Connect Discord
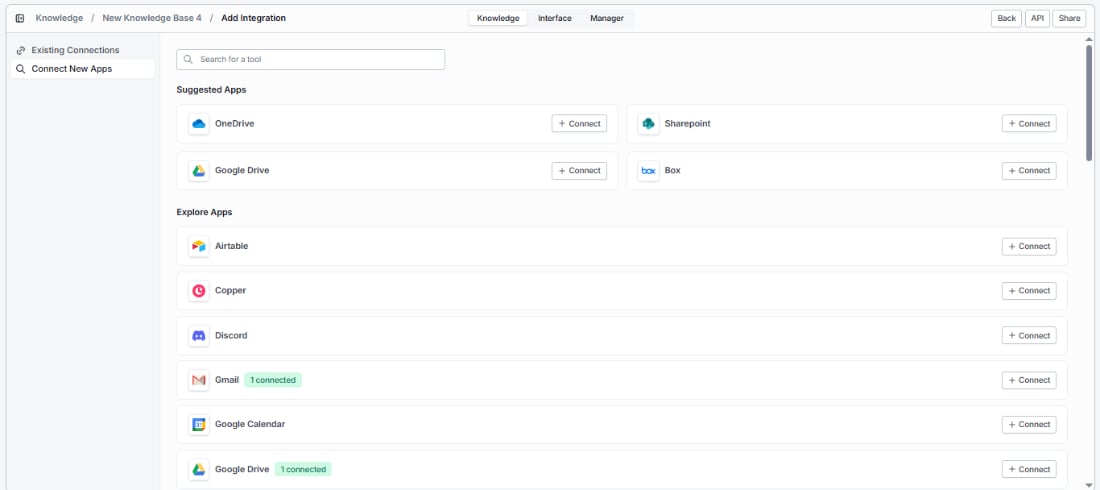Viewport: 1100px width, 490px height. pos(1028,336)
